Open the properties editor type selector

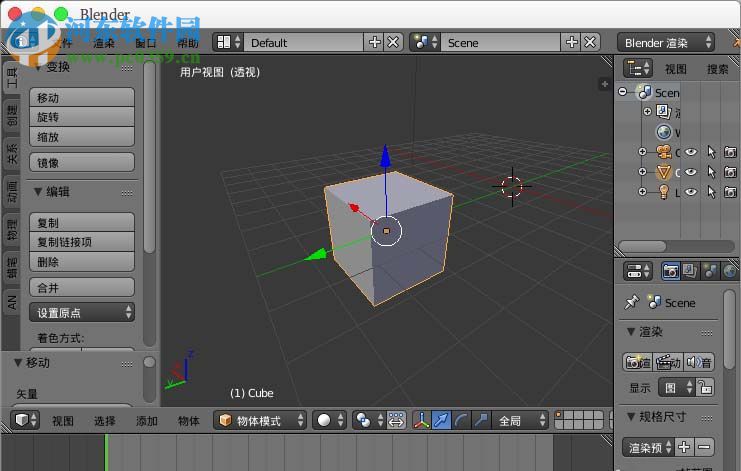click(x=638, y=271)
